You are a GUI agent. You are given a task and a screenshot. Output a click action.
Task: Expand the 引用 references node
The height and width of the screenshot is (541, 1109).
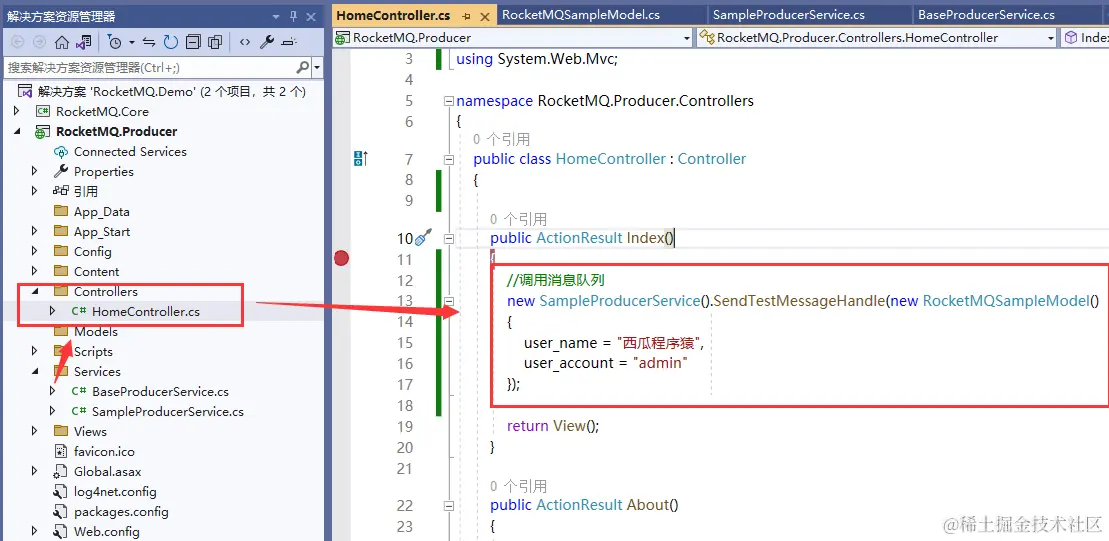coord(35,191)
